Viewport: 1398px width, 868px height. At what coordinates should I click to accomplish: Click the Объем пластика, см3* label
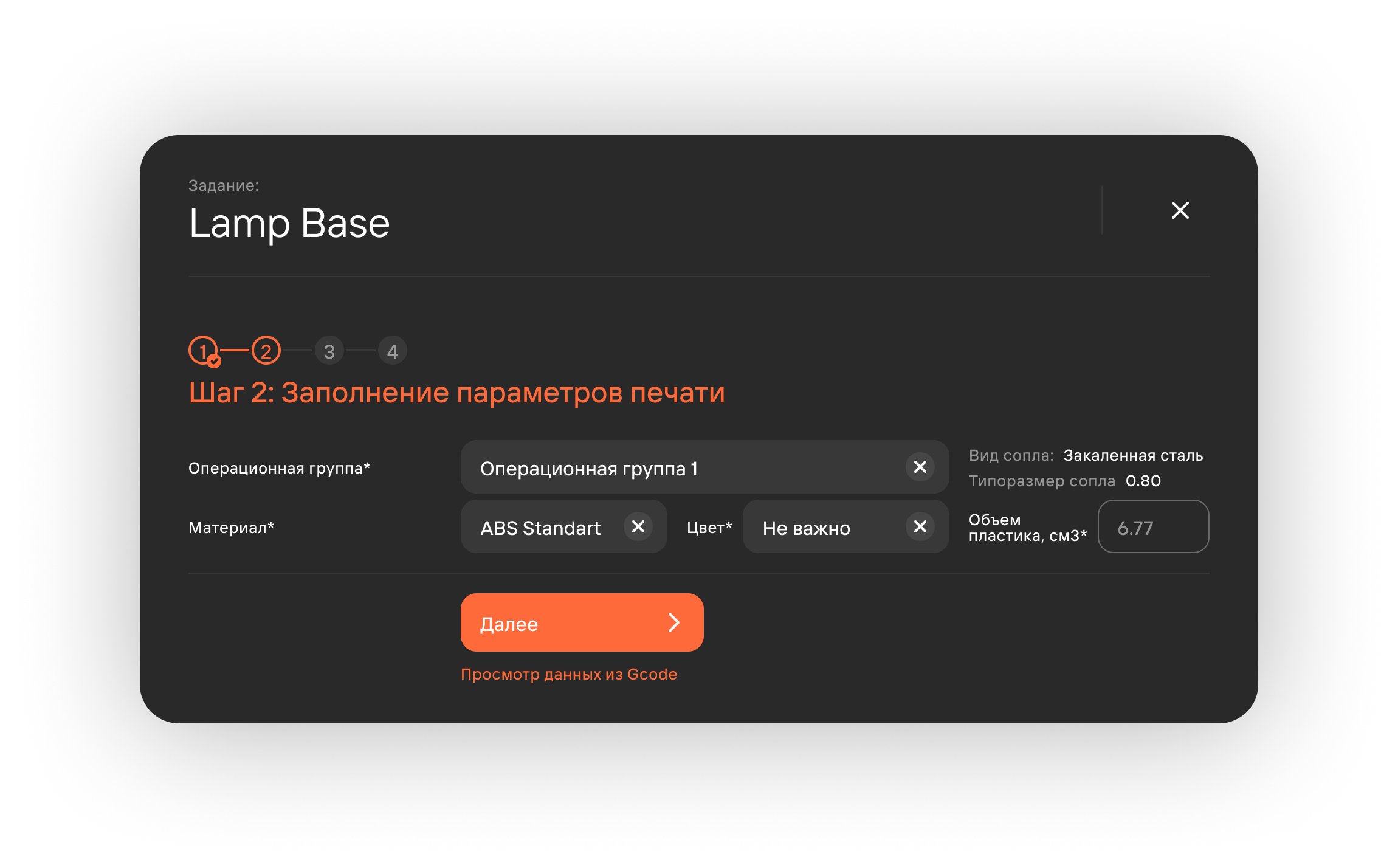pos(1028,528)
